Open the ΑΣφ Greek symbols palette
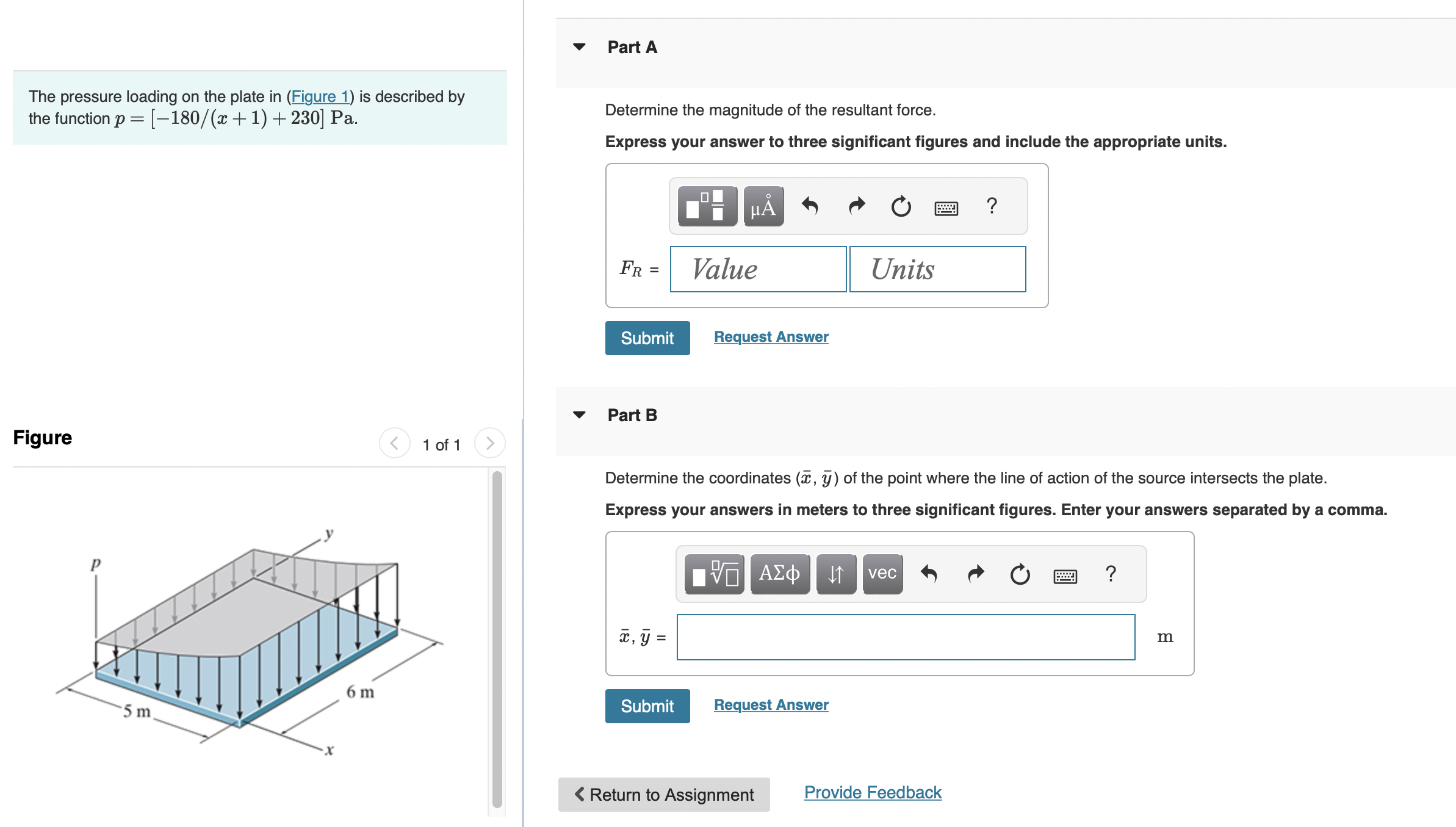The height and width of the screenshot is (827, 1456). click(x=779, y=572)
